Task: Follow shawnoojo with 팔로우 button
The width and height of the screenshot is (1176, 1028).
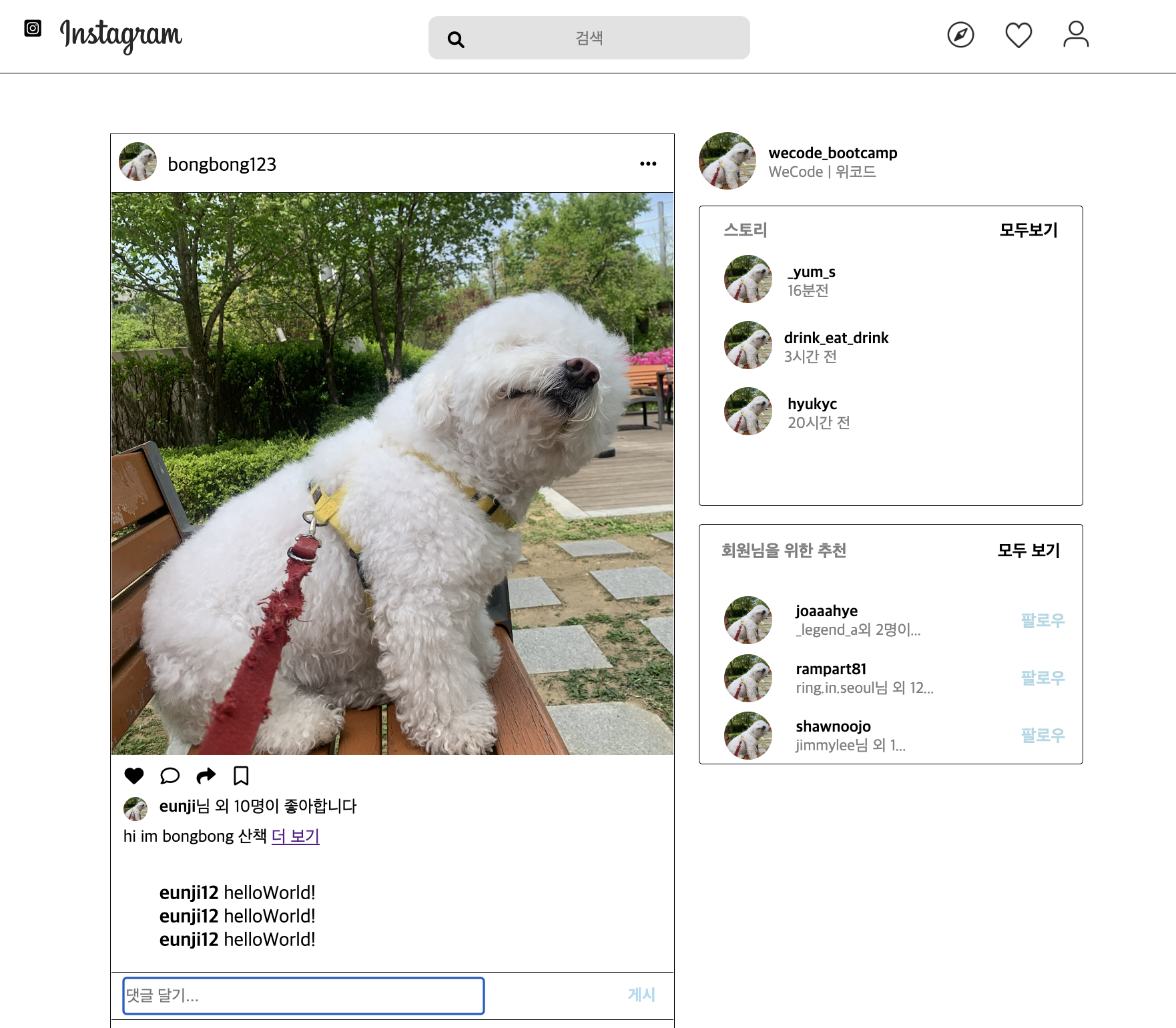Action: pos(1043,736)
